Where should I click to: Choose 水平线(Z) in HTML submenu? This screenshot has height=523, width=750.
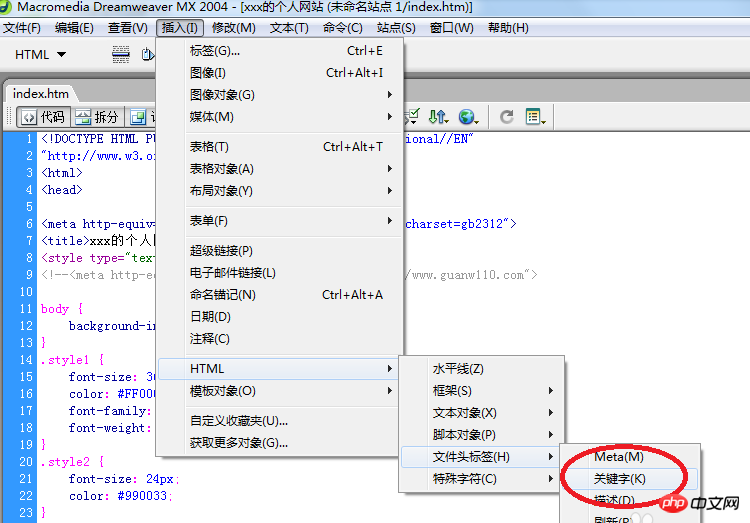482,369
